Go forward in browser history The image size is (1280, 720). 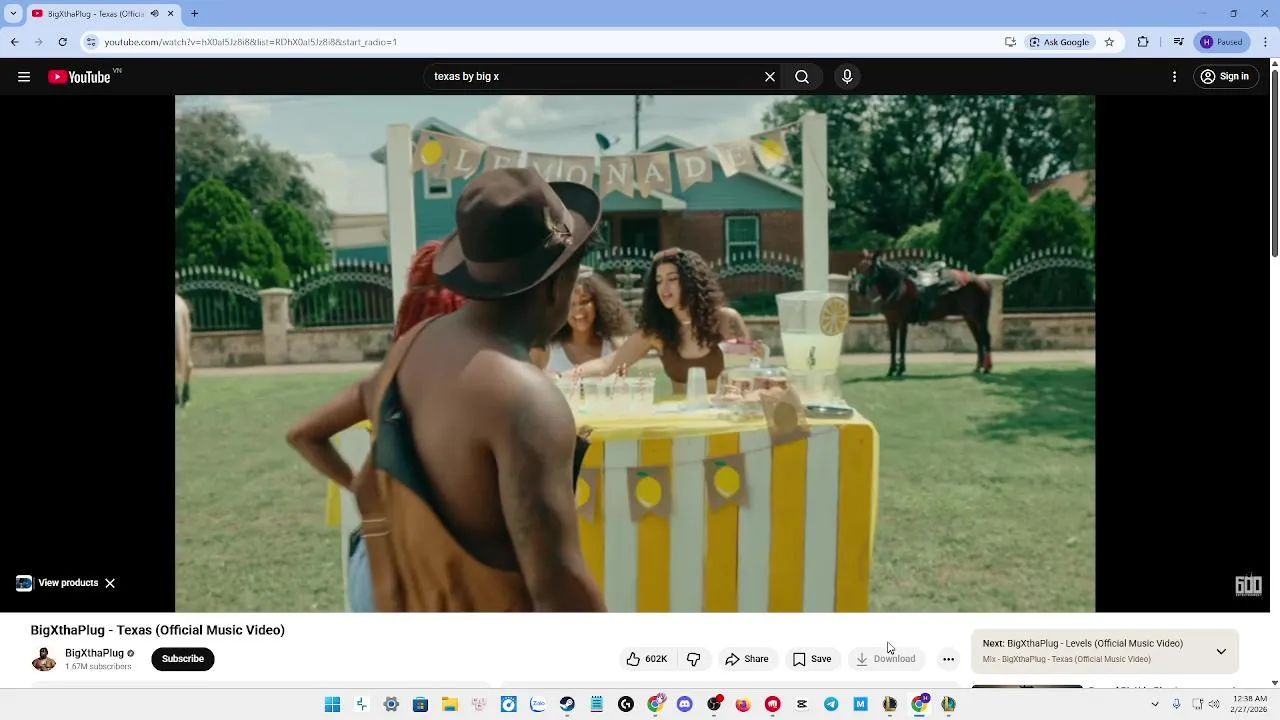tap(38, 42)
